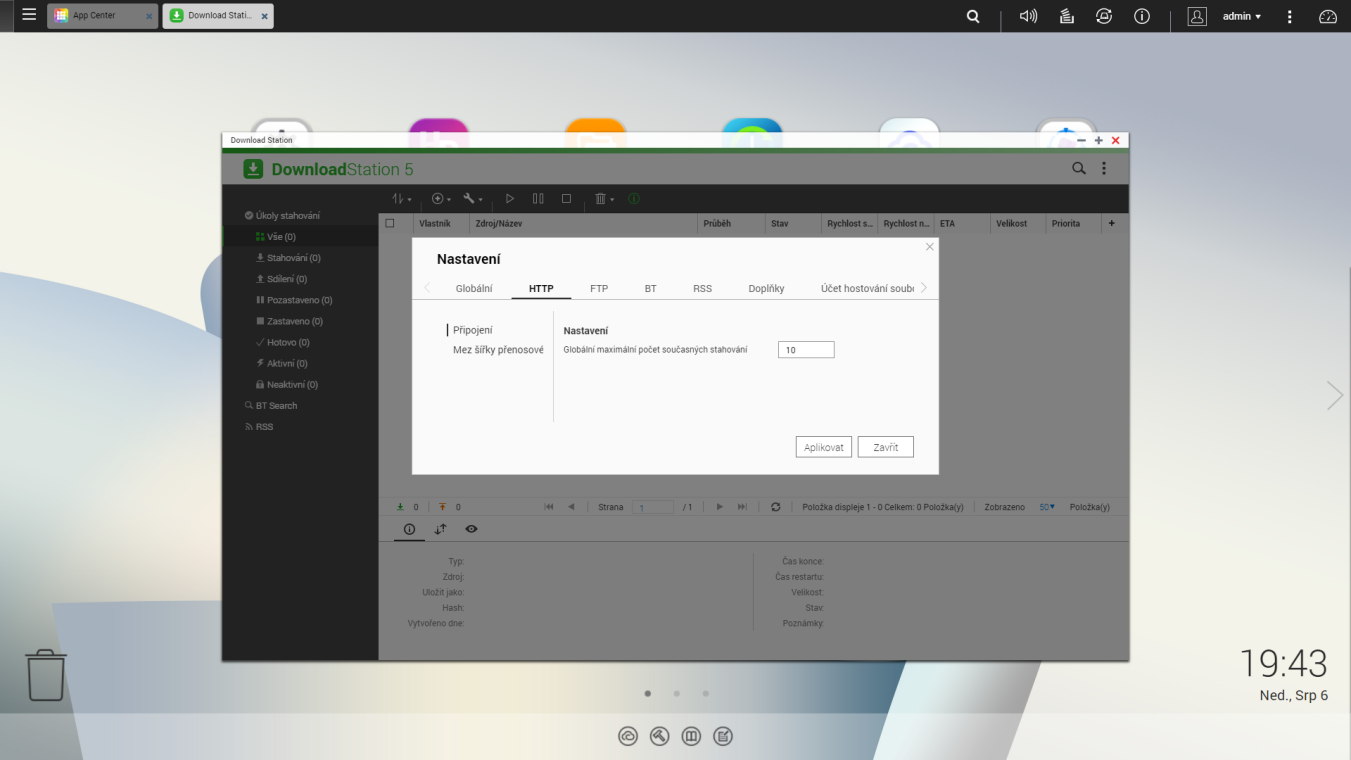
Task: Search within Download Station
Action: click(1079, 169)
